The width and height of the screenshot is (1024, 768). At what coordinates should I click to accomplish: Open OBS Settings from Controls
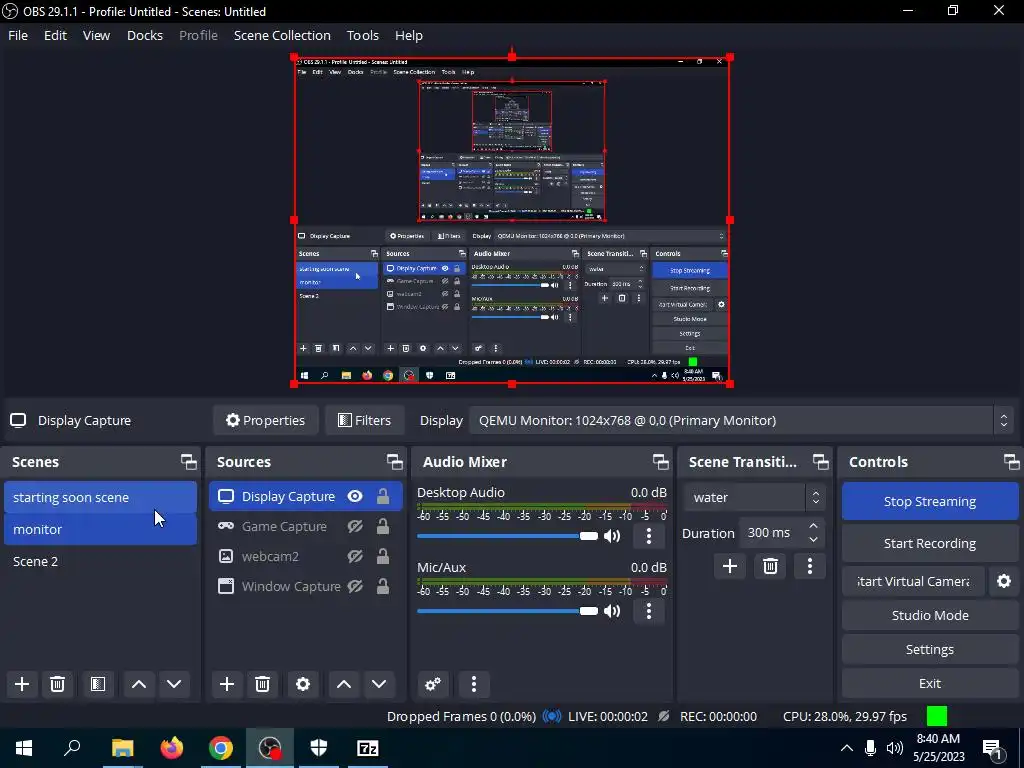tap(930, 649)
